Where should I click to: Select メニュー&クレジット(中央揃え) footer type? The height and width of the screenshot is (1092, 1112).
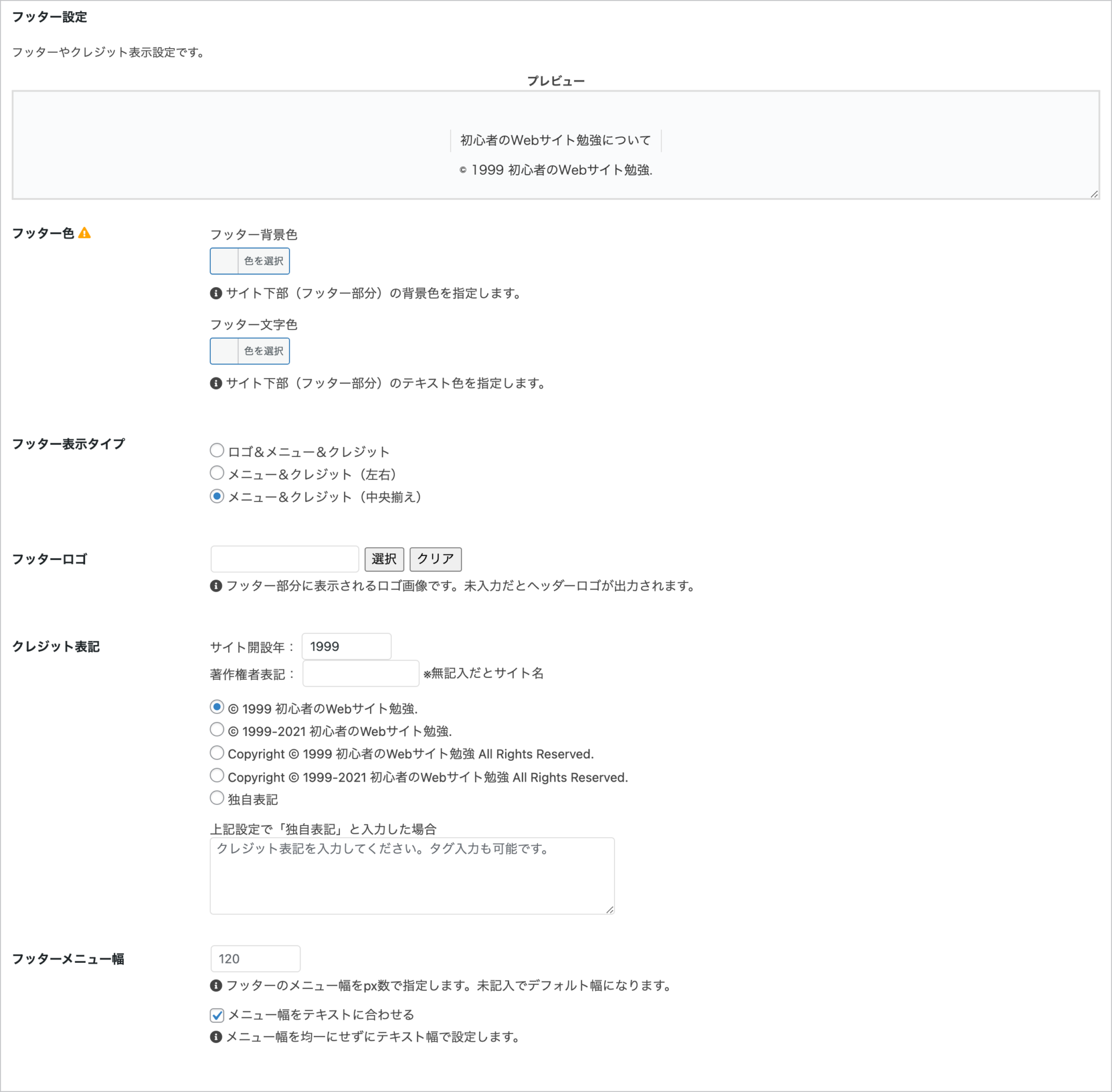pyautogui.click(x=217, y=496)
